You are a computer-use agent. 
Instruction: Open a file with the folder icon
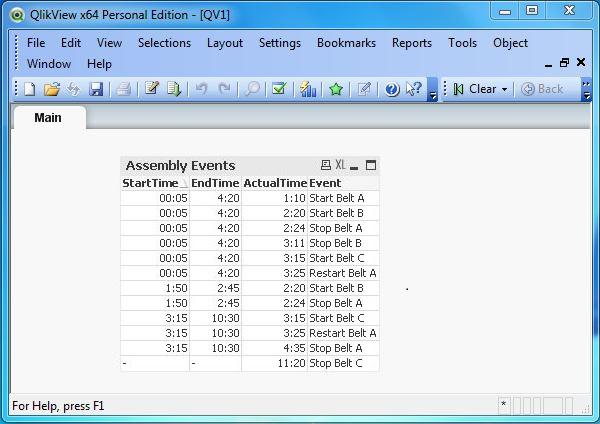tap(52, 89)
